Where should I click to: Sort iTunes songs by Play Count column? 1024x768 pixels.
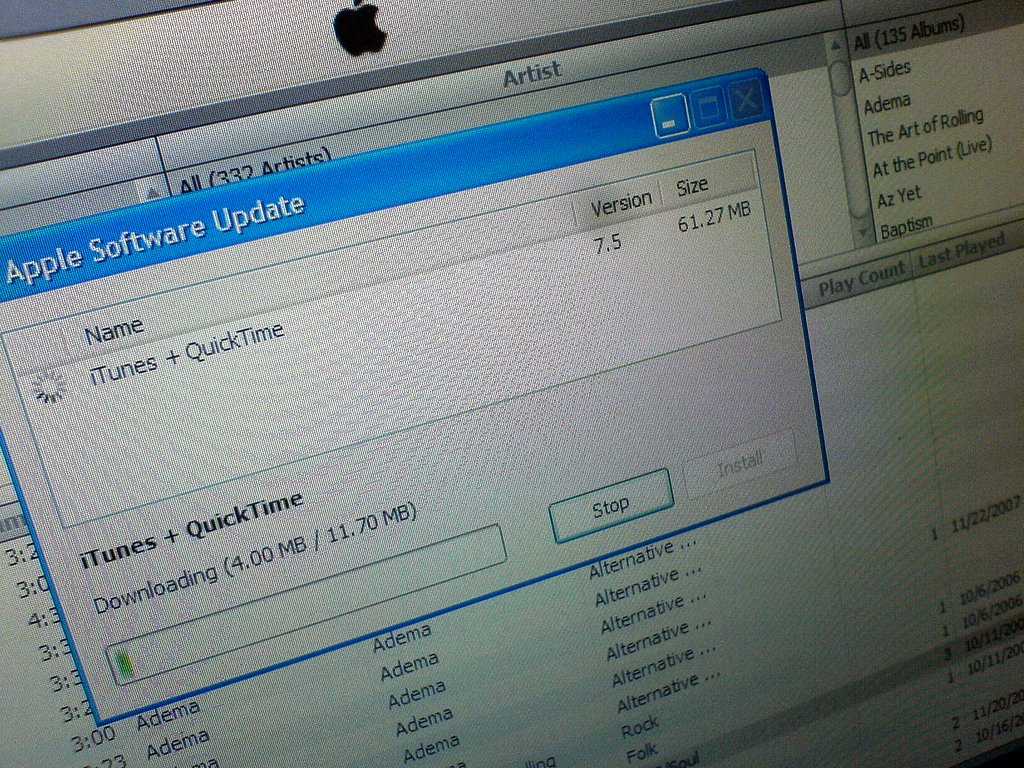[x=862, y=279]
